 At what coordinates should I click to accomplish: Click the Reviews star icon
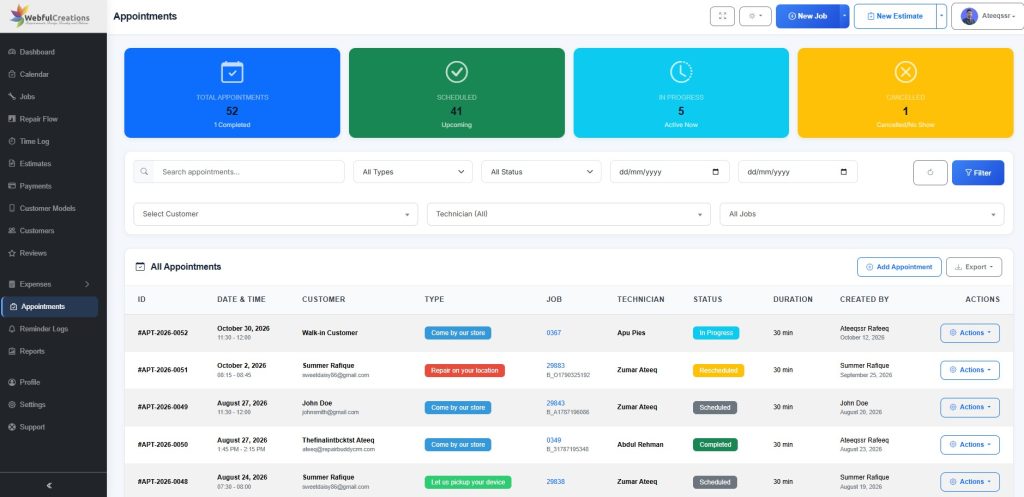tap(12, 253)
